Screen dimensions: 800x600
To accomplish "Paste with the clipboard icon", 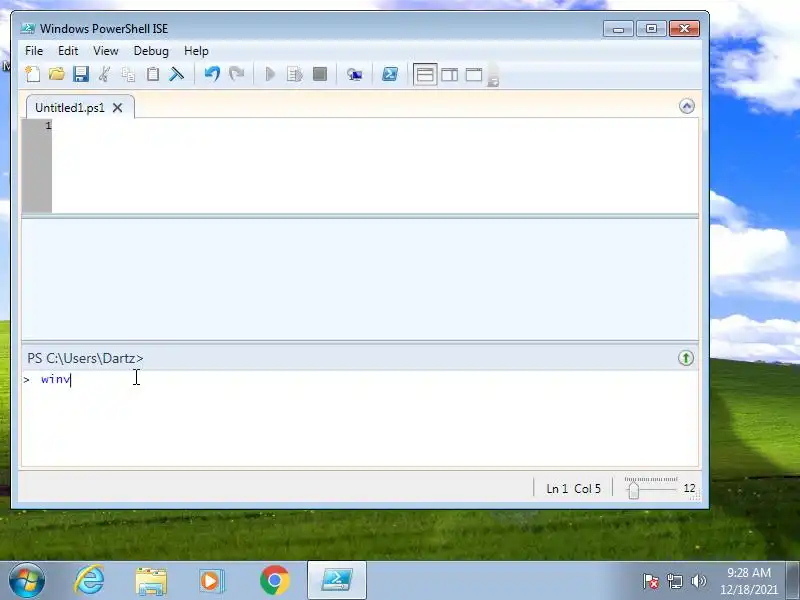I will coord(153,74).
